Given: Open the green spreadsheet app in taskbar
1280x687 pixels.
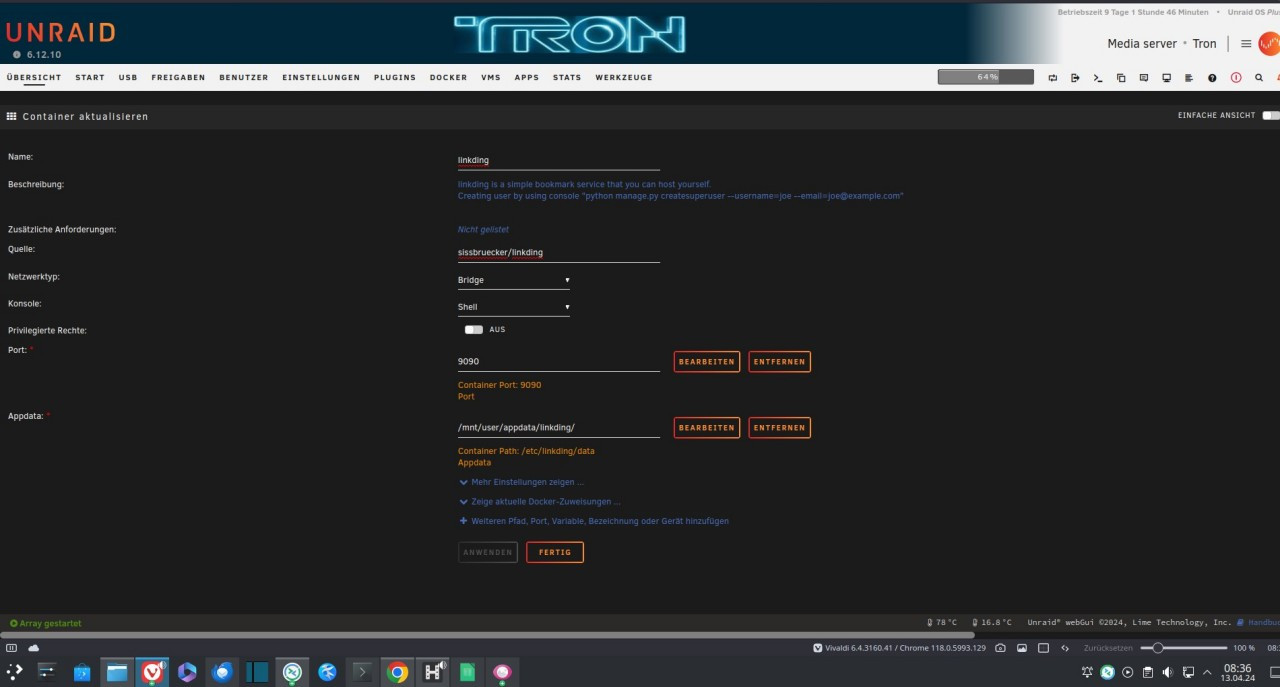Looking at the screenshot, I should tap(468, 672).
